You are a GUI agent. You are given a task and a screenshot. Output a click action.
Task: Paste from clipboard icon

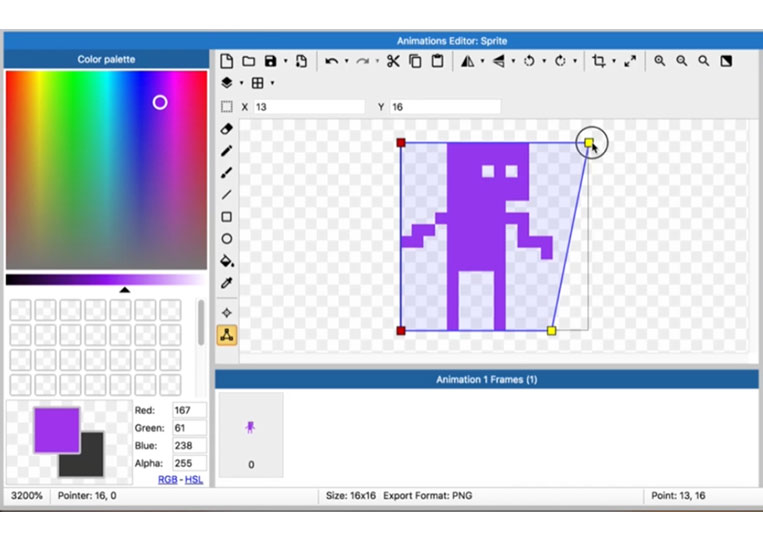(x=437, y=61)
